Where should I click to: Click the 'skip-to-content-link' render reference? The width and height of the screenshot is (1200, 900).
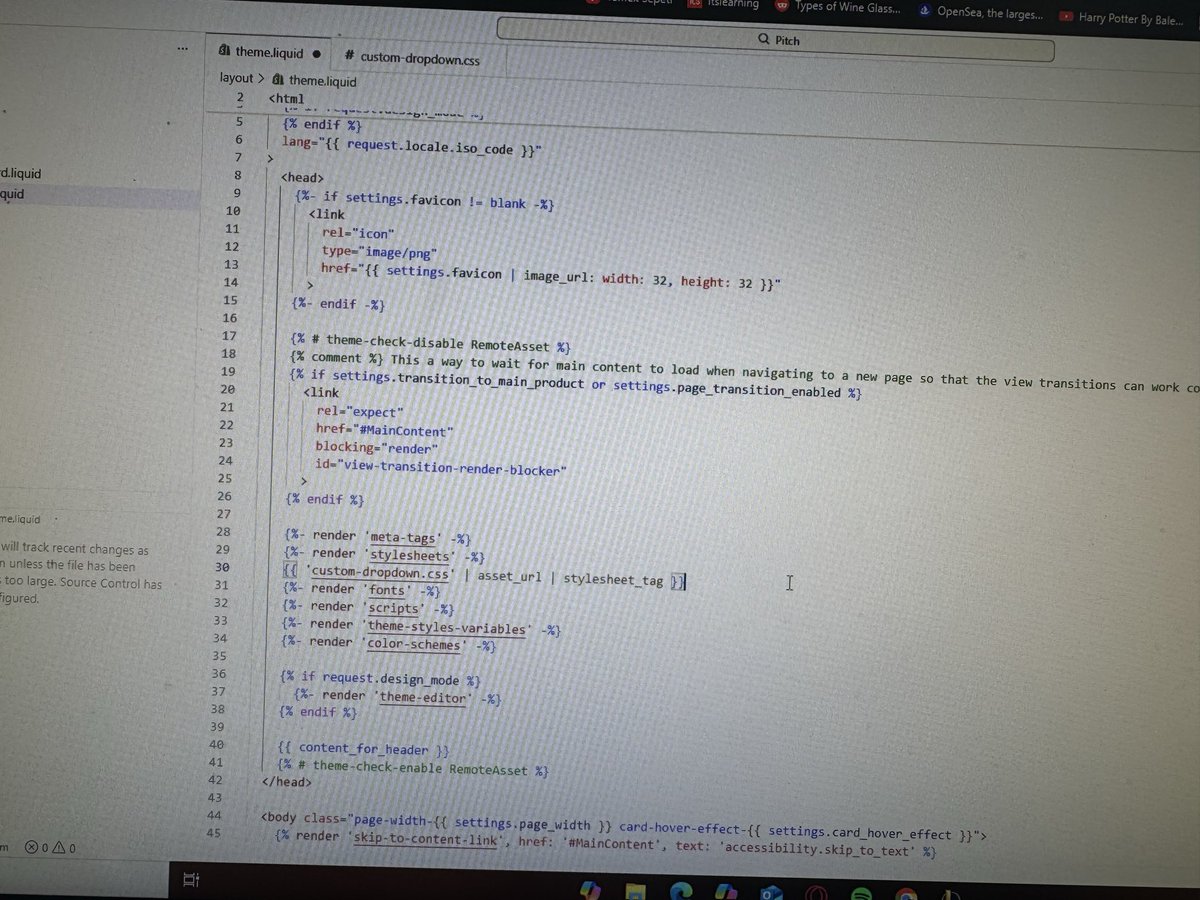(x=425, y=838)
